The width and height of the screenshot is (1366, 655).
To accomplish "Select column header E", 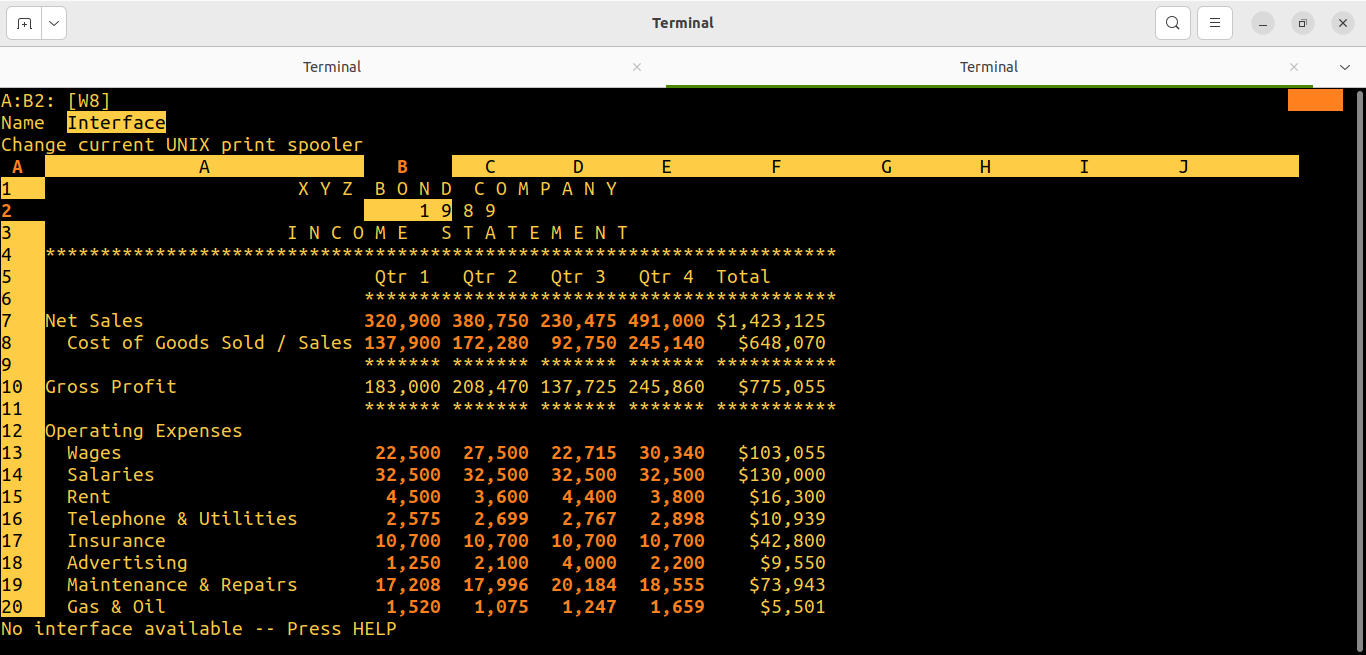I will [x=666, y=167].
